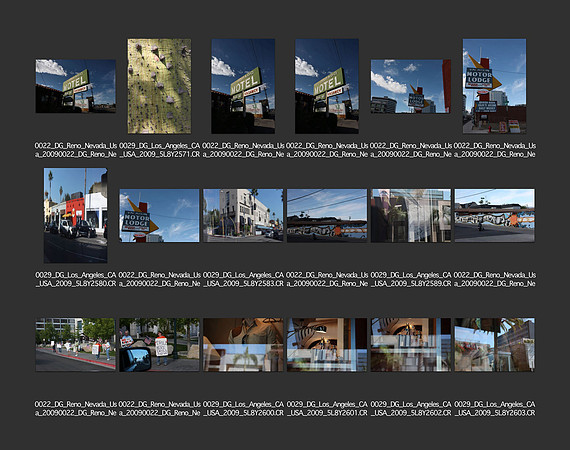
Task: Select the white corner building thumbnail
Action: tap(243, 215)
